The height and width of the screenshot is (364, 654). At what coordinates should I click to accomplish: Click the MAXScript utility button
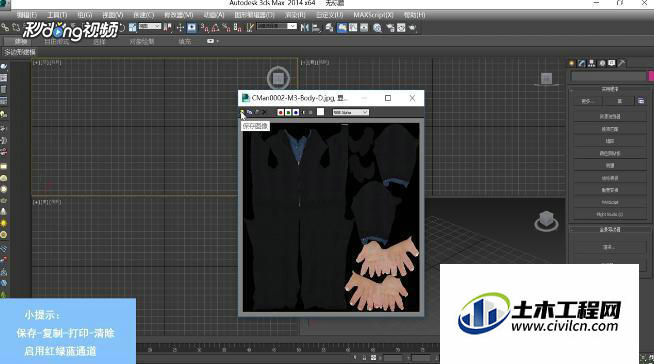click(x=610, y=202)
